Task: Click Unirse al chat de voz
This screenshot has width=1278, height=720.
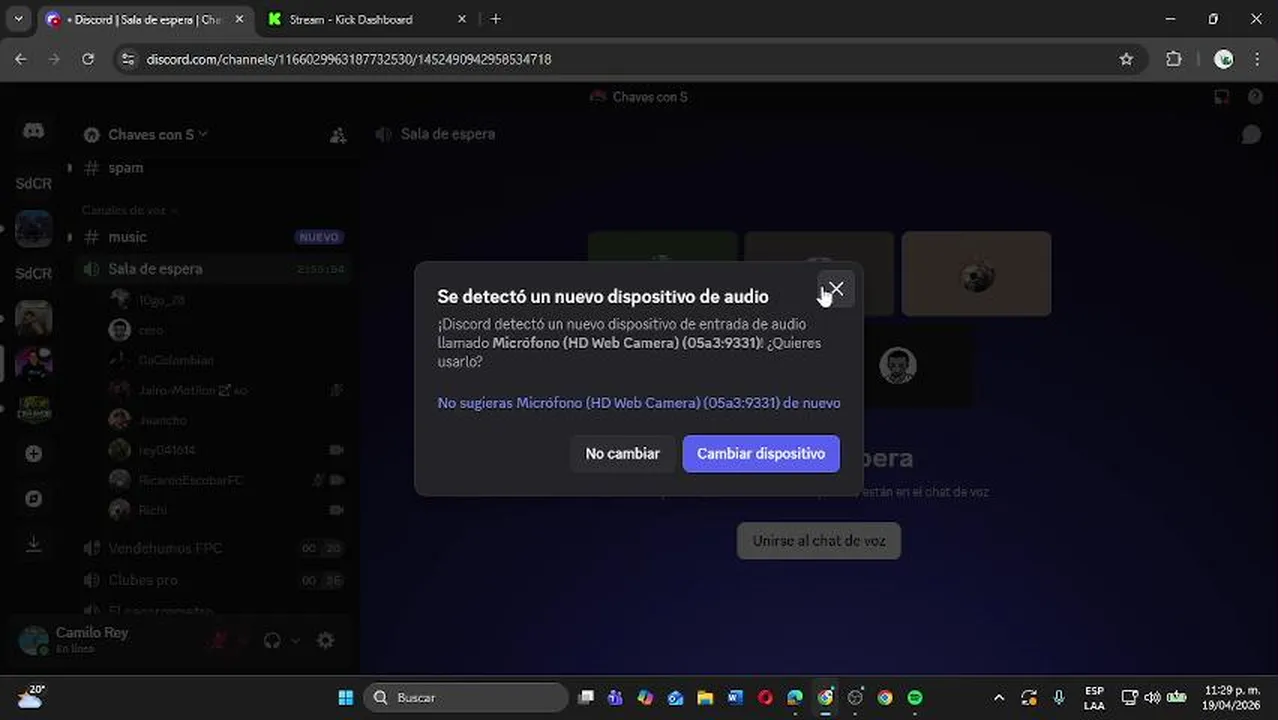Action: 819,541
